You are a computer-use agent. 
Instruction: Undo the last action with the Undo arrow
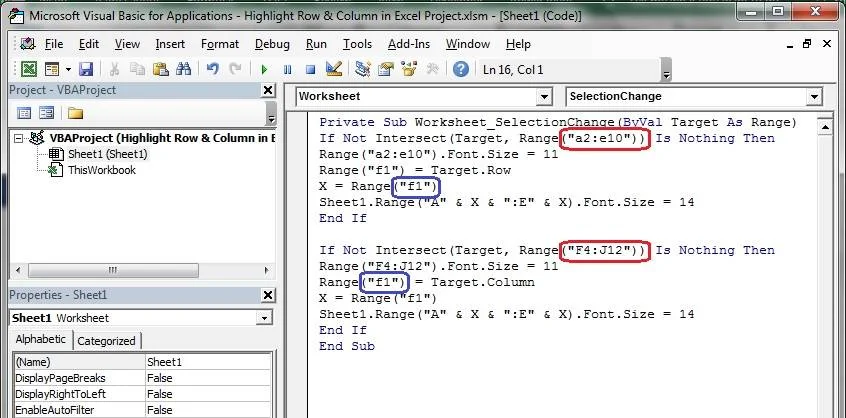pos(213,69)
